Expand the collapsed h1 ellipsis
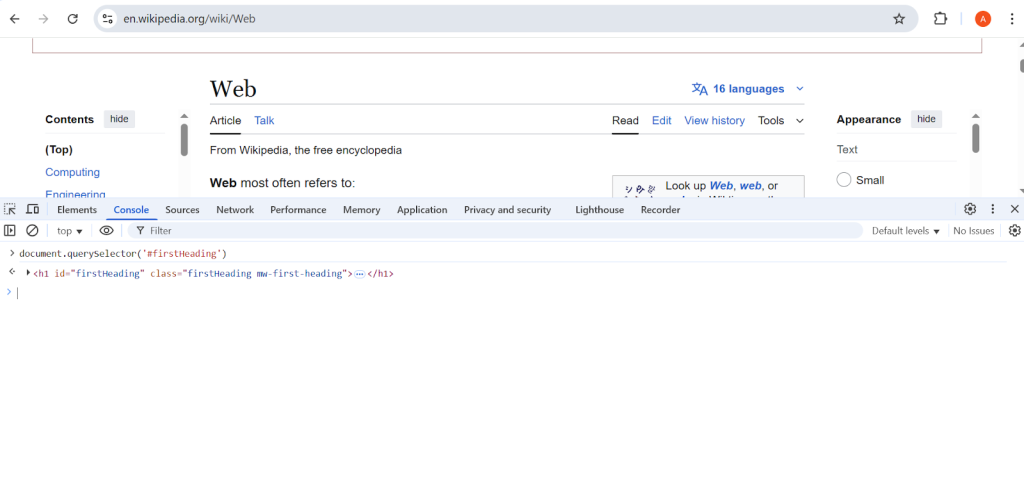Image resolution: width=1024 pixels, height=493 pixels. point(359,274)
